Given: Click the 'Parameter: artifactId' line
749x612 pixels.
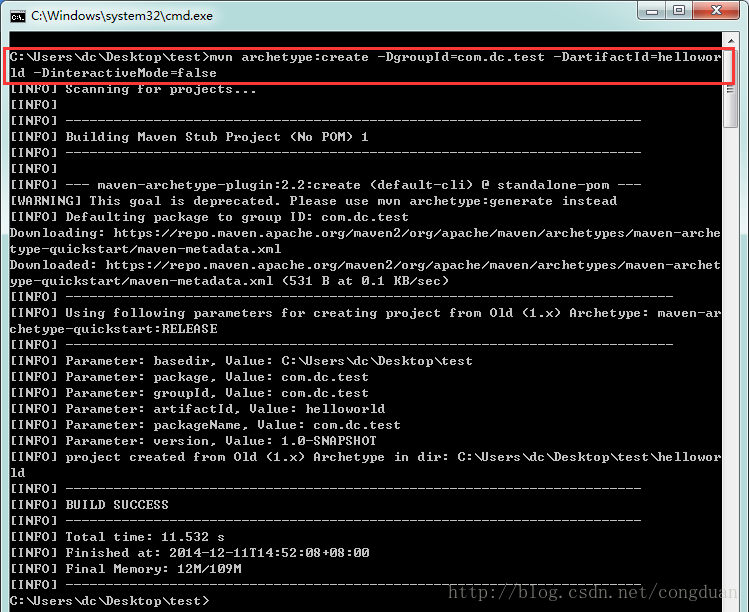Looking at the screenshot, I should click(197, 409).
